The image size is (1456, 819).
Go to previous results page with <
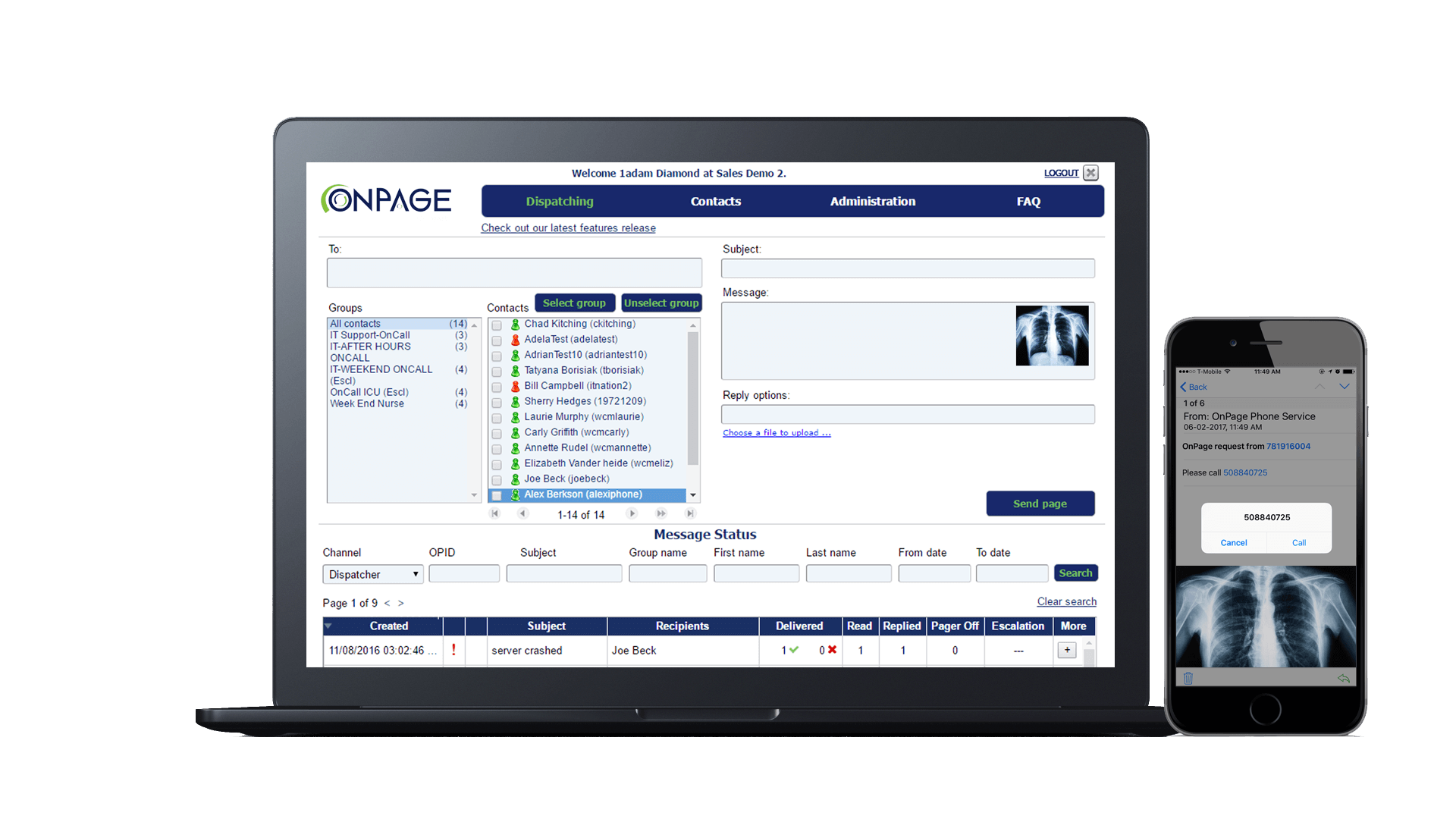click(x=387, y=603)
